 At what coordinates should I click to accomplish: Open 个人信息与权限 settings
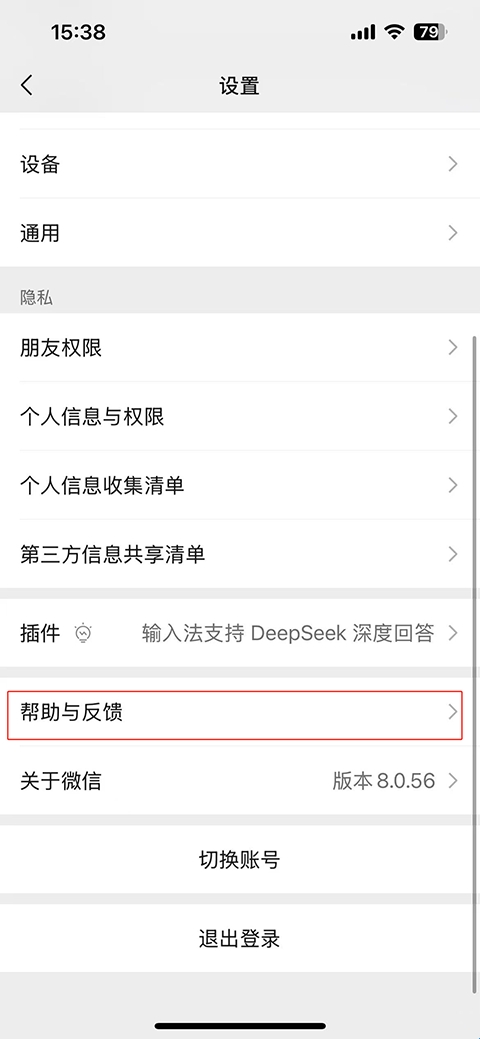click(240, 416)
